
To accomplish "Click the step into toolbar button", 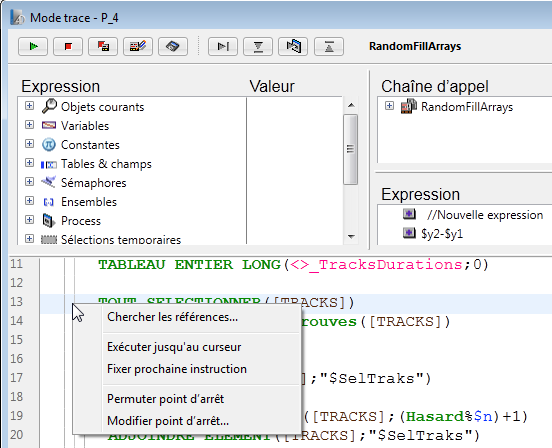I will tap(258, 46).
